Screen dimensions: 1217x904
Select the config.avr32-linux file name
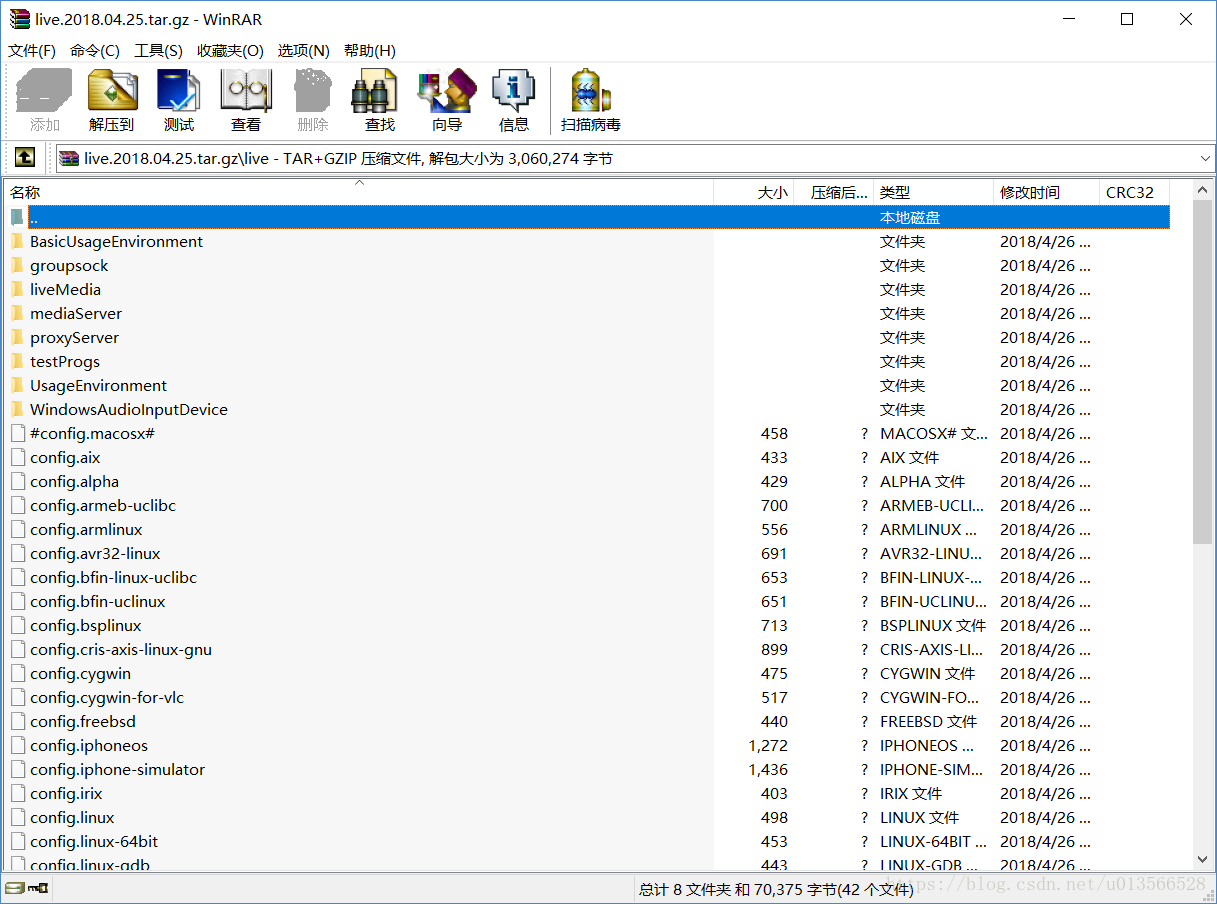tap(95, 553)
